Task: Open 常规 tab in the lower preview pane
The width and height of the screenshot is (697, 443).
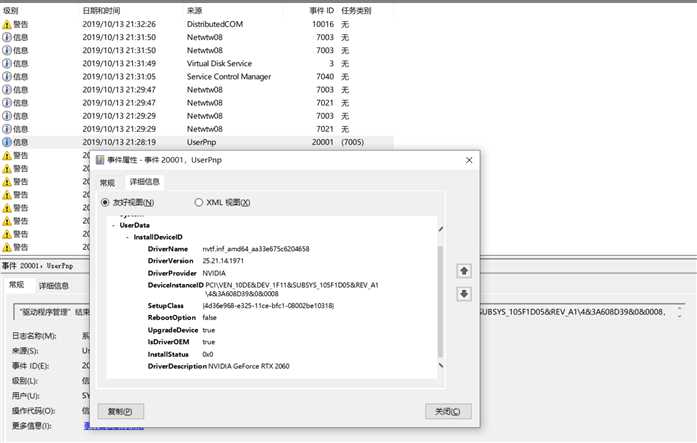Action: (16, 285)
